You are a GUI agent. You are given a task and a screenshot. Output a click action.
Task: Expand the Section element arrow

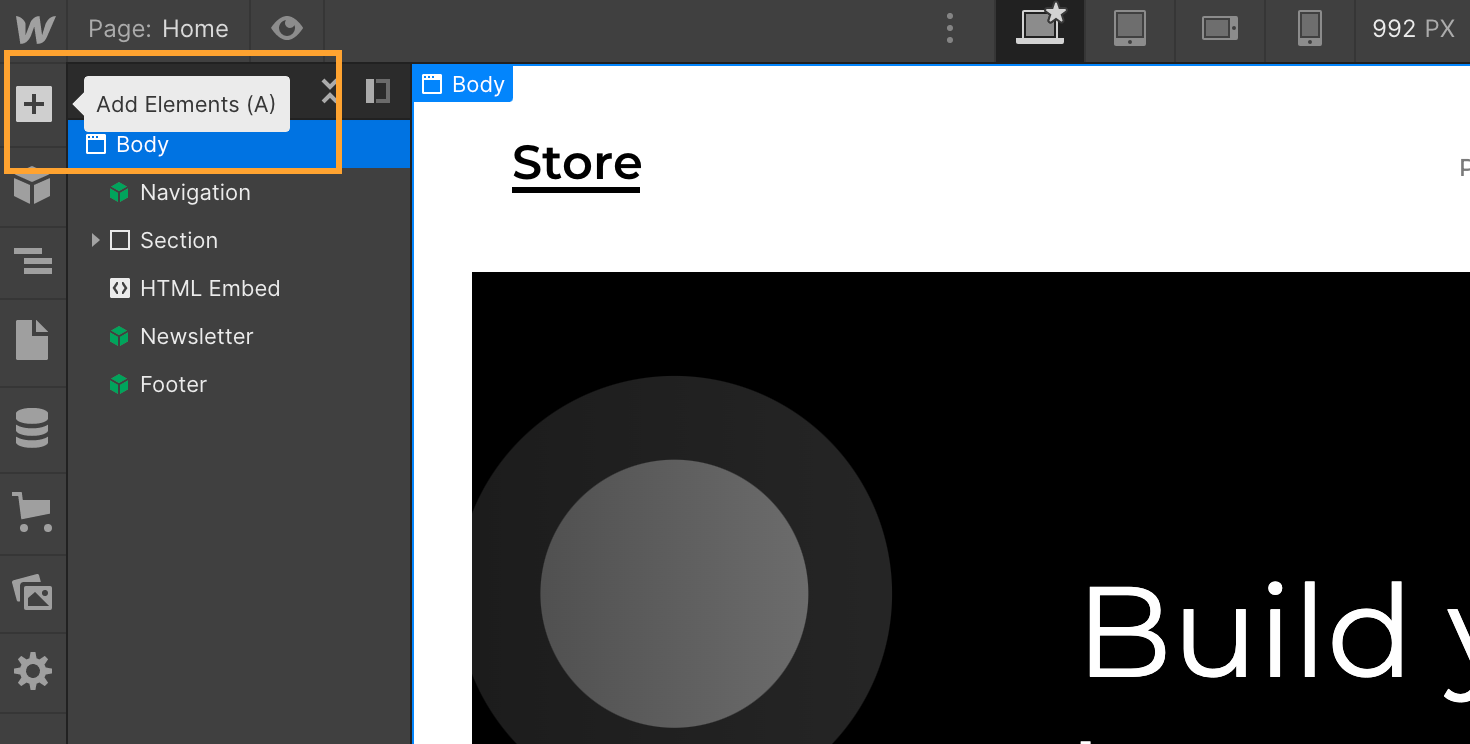click(96, 240)
